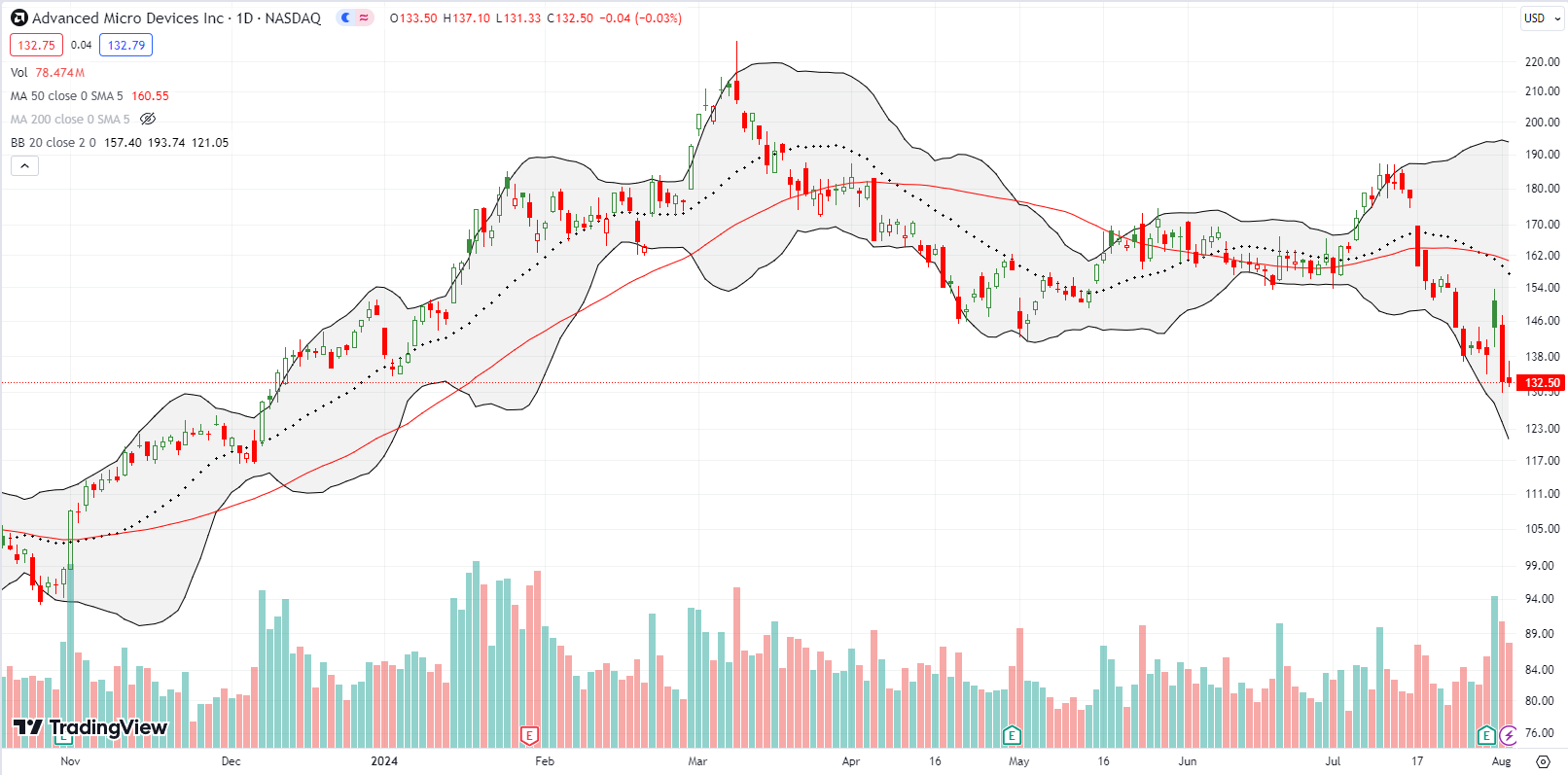The width and height of the screenshot is (1568, 775).
Task: Click the pink approximate-data indicator icon
Action: [365, 18]
